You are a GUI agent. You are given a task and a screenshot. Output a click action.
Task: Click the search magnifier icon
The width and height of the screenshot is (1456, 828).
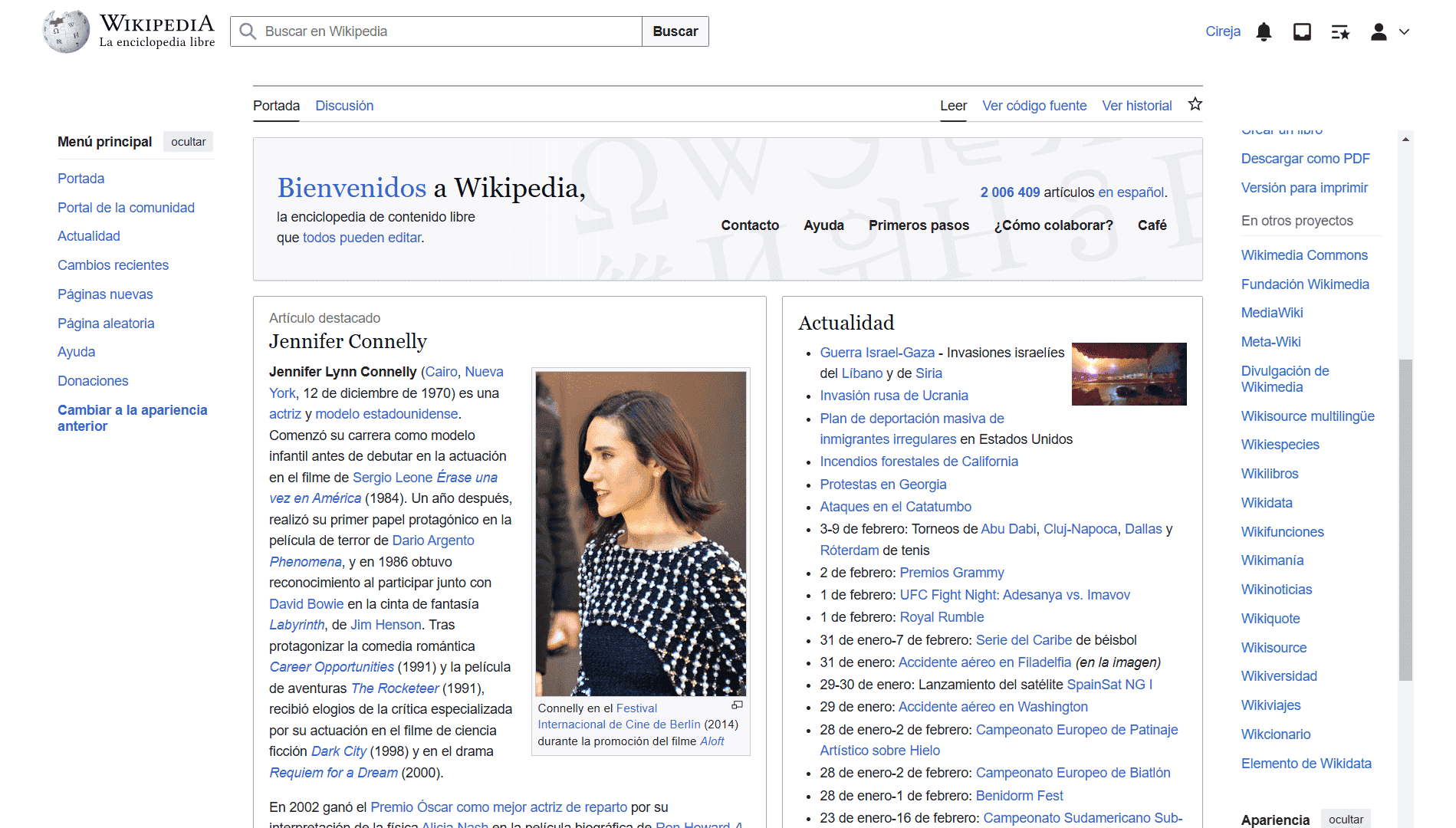click(x=248, y=31)
